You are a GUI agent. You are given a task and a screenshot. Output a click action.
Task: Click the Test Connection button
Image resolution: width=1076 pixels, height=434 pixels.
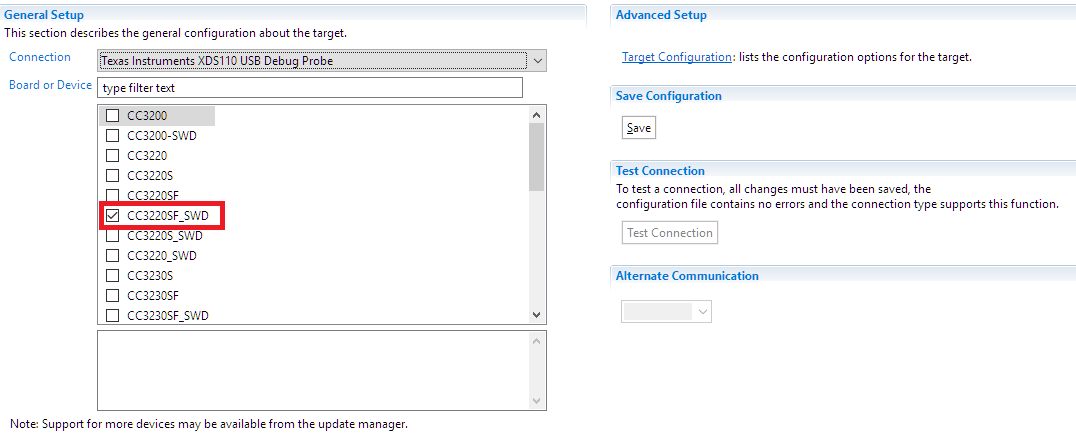[x=669, y=233]
